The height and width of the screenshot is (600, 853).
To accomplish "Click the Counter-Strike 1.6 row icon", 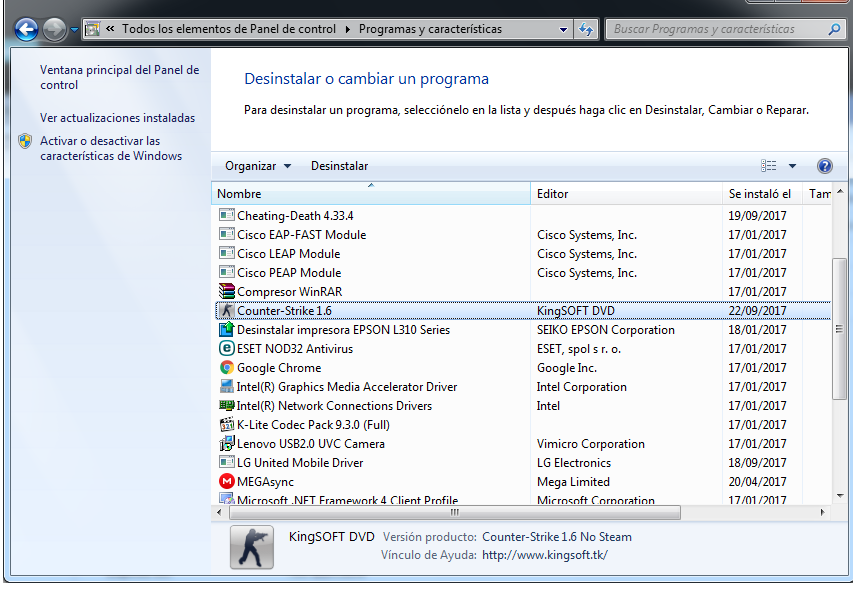I will click(x=226, y=310).
